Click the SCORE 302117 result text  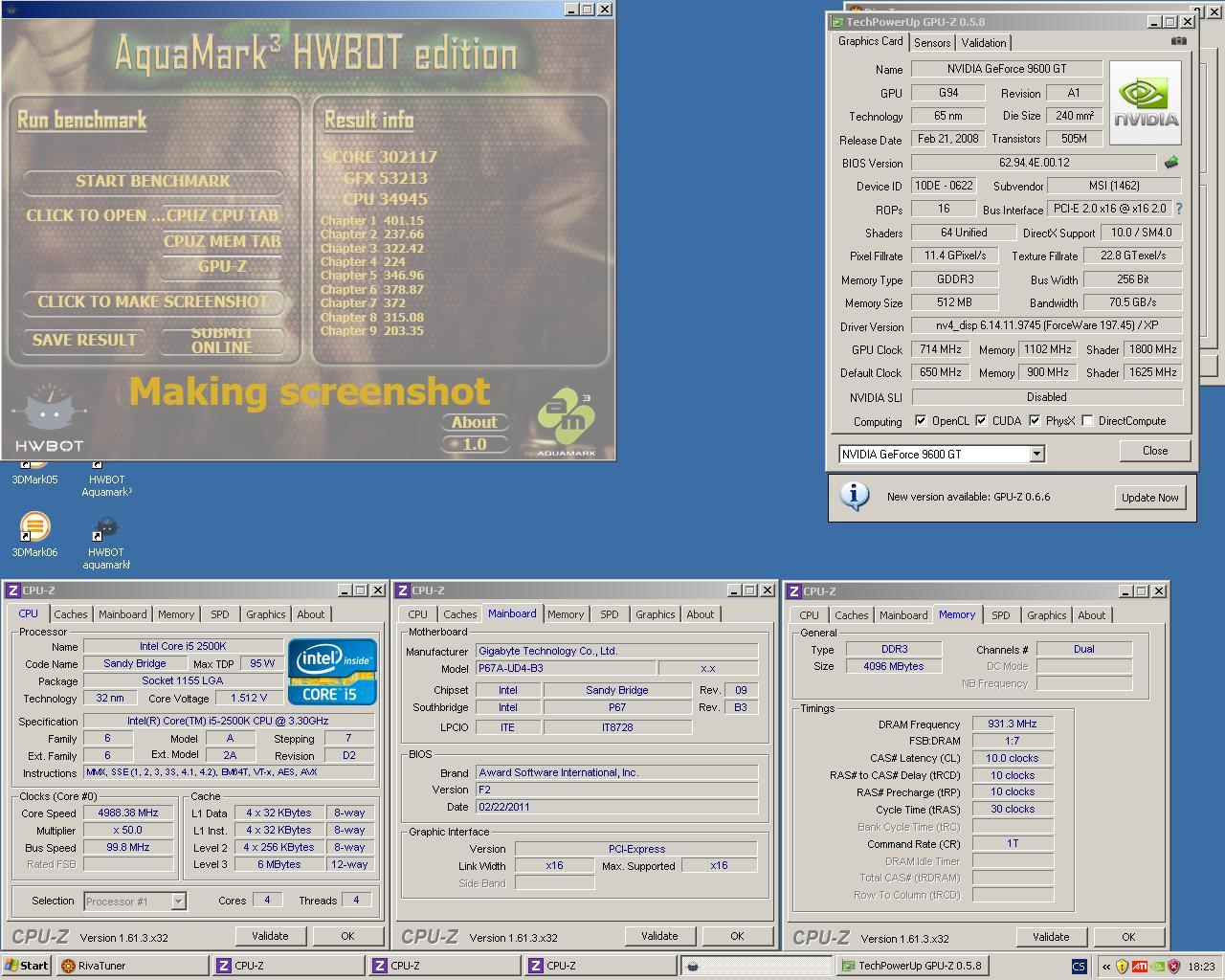coord(380,157)
